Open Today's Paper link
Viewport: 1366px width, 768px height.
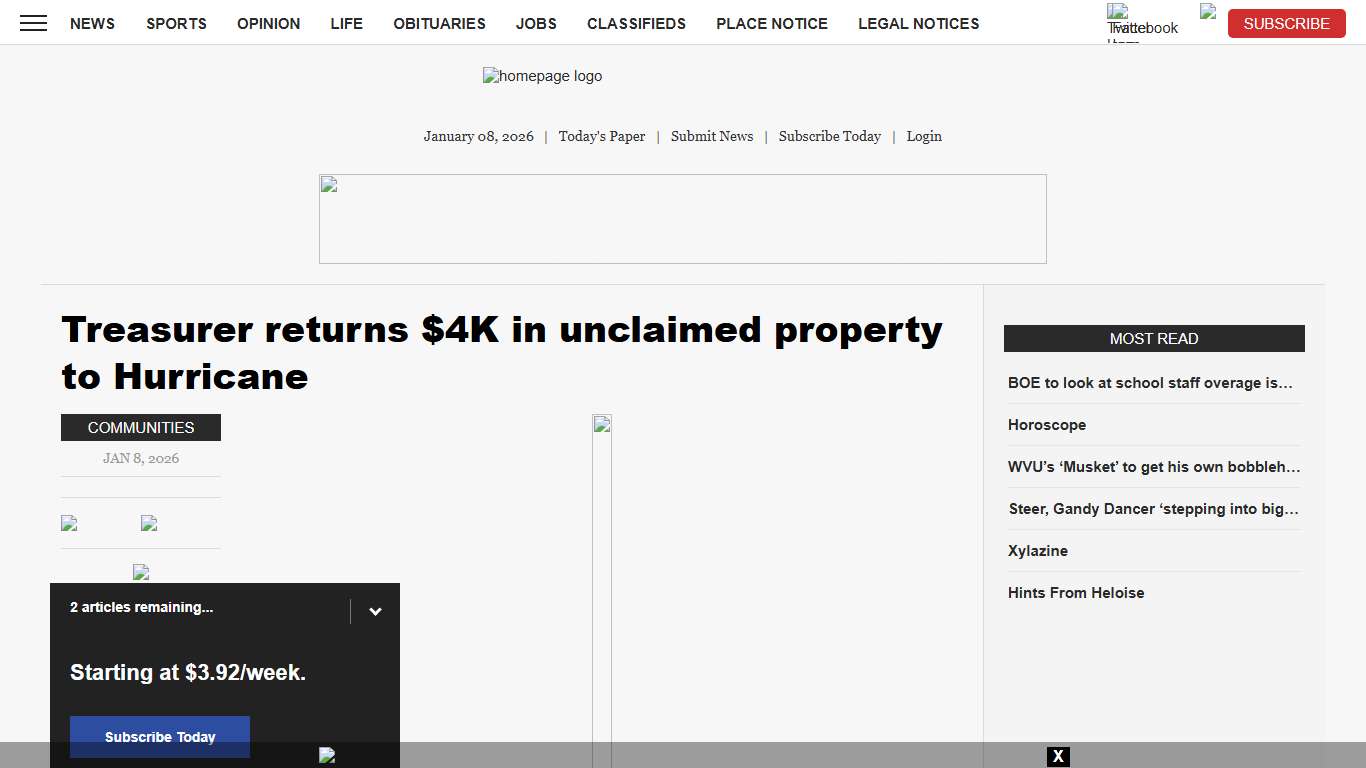coord(602,136)
